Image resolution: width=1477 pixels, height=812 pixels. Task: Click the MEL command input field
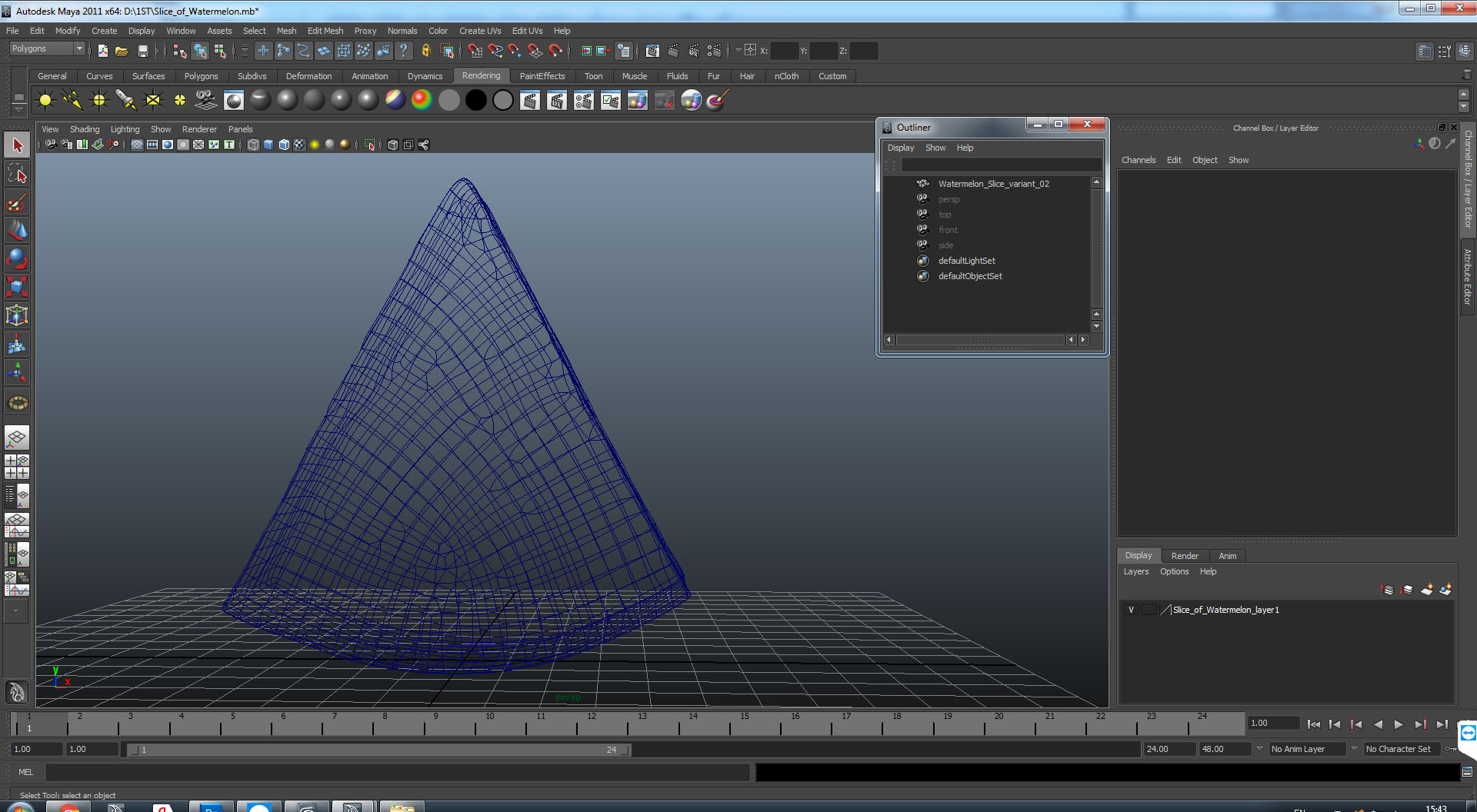tap(397, 772)
